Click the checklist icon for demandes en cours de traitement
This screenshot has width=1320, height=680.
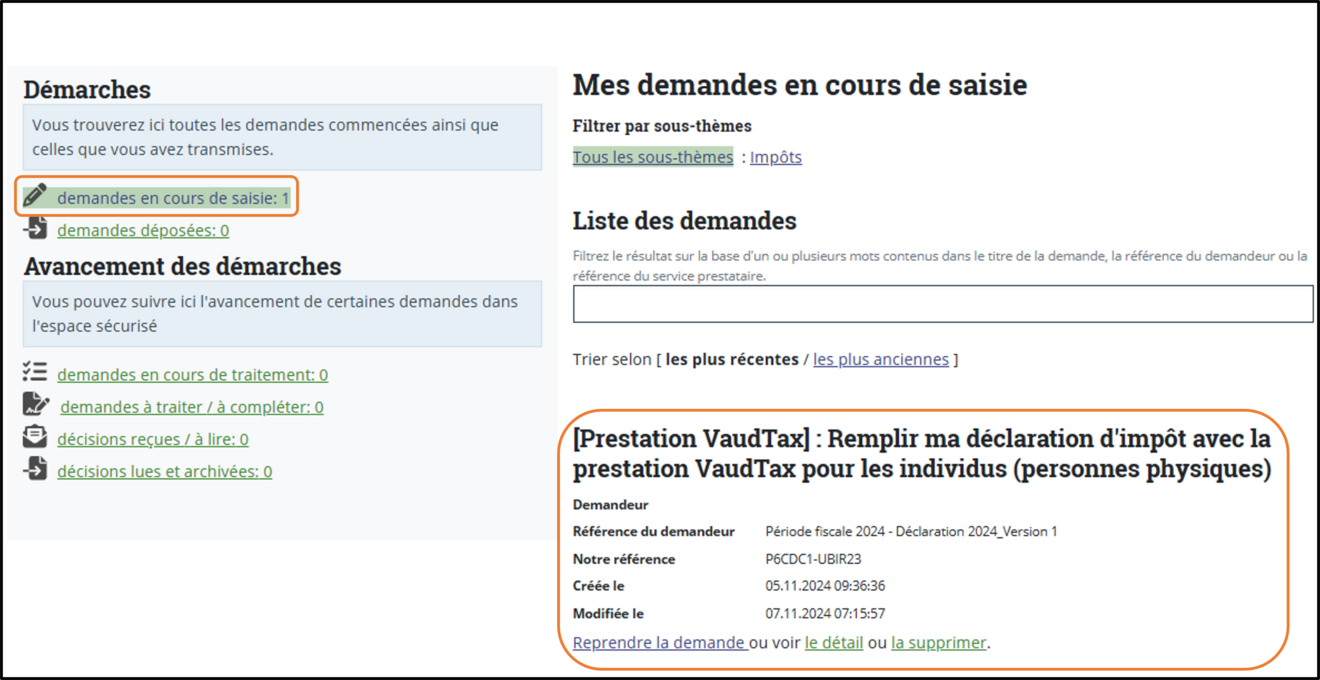tap(35, 373)
